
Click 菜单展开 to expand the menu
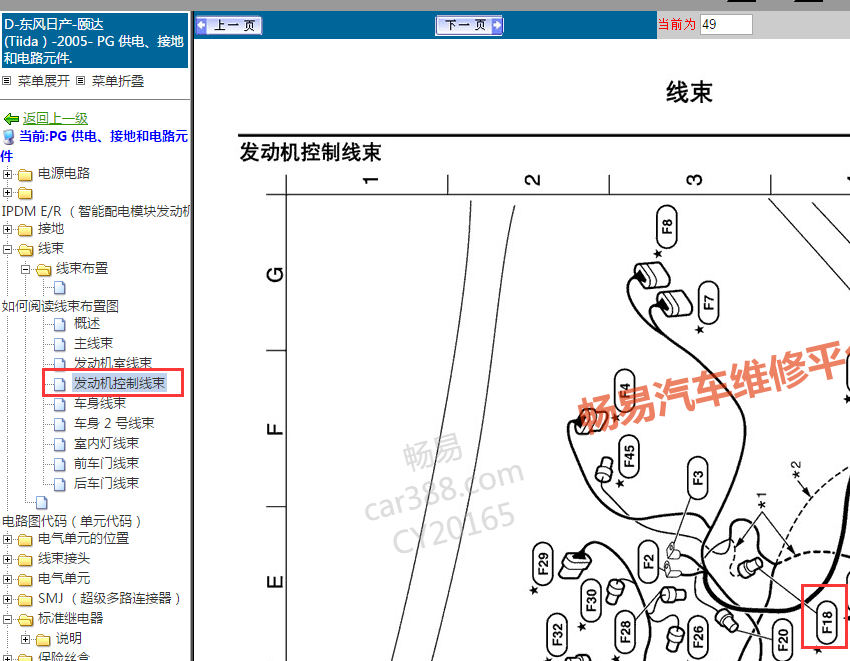point(44,81)
